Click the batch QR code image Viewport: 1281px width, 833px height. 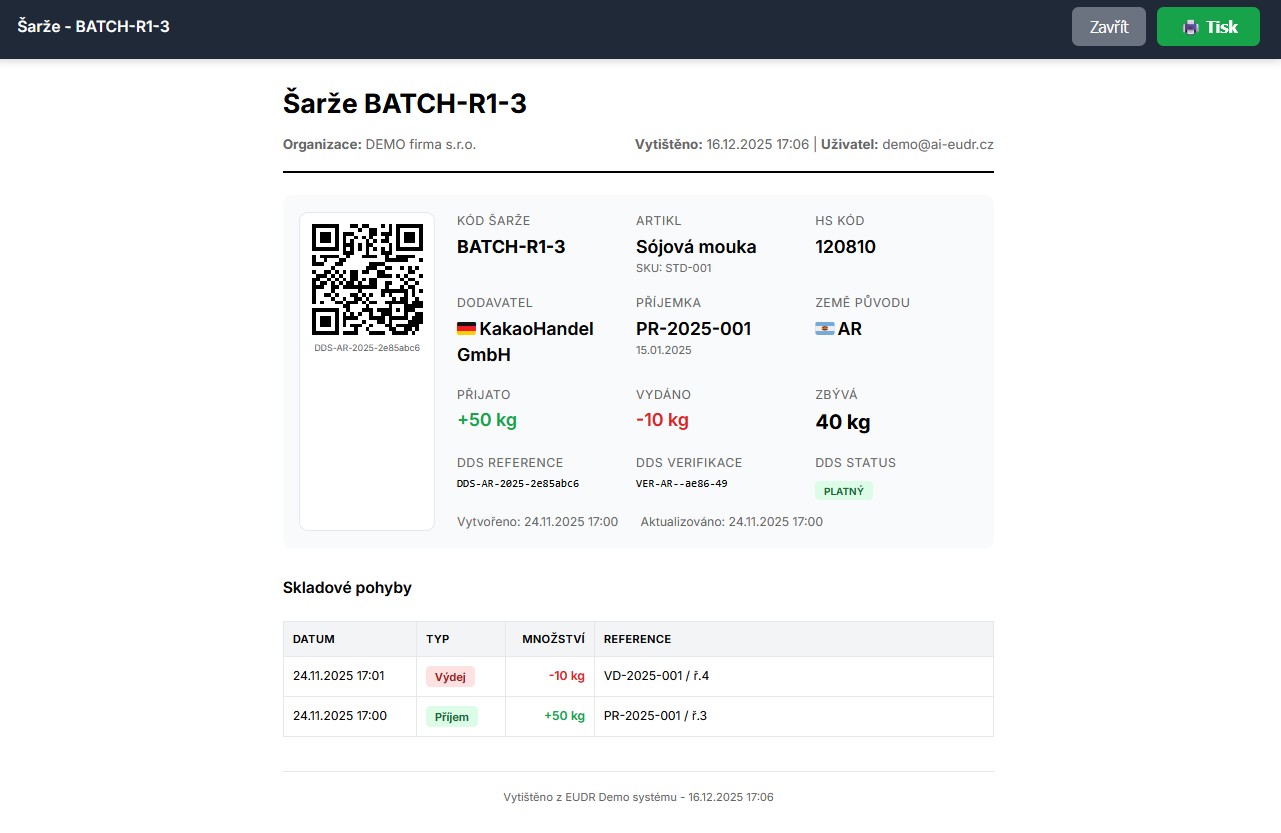[367, 278]
